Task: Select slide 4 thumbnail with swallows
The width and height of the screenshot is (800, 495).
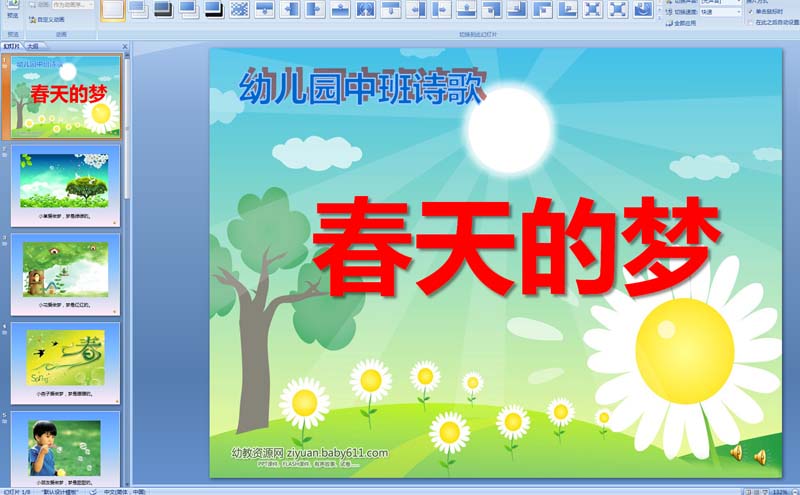Action: click(x=66, y=363)
